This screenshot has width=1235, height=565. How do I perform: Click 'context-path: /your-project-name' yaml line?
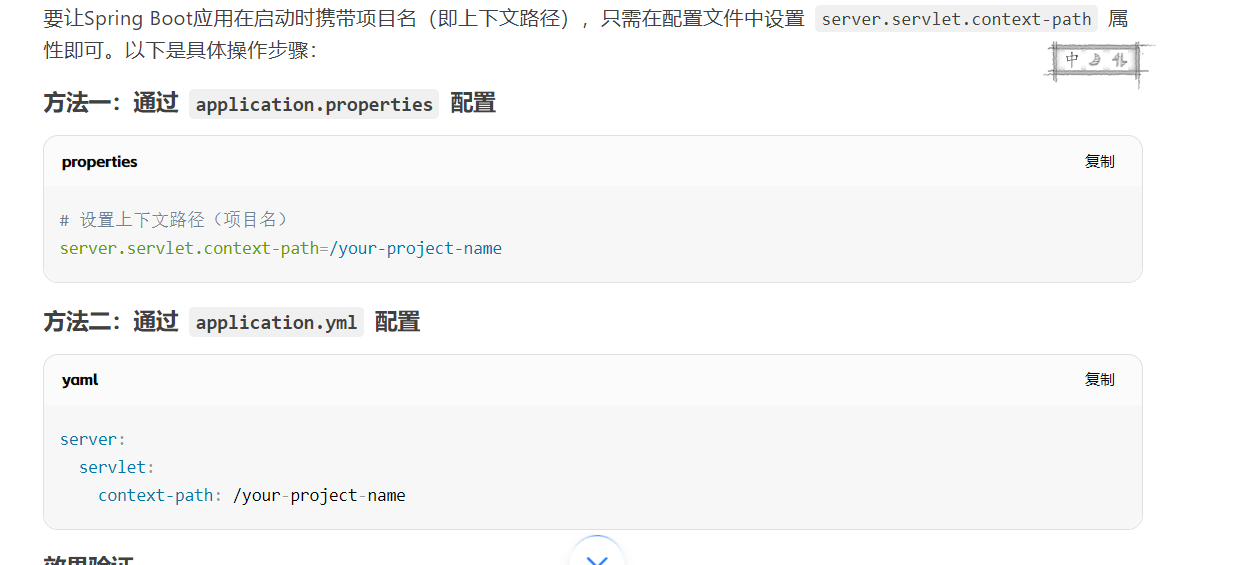[252, 495]
